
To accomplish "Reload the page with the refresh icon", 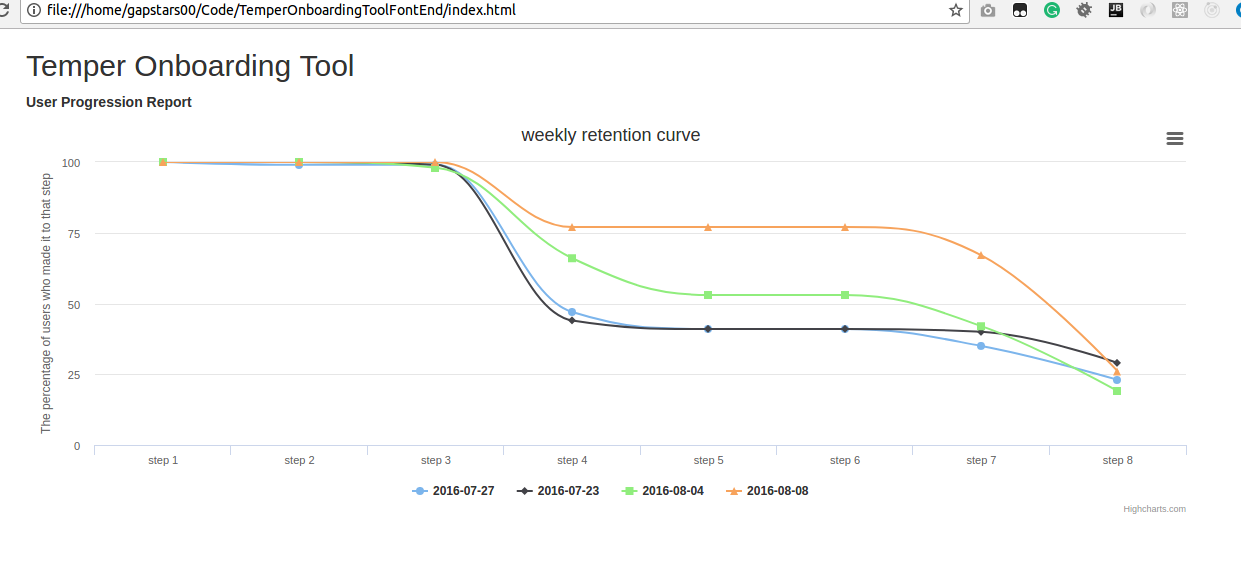I will click(x=4, y=11).
